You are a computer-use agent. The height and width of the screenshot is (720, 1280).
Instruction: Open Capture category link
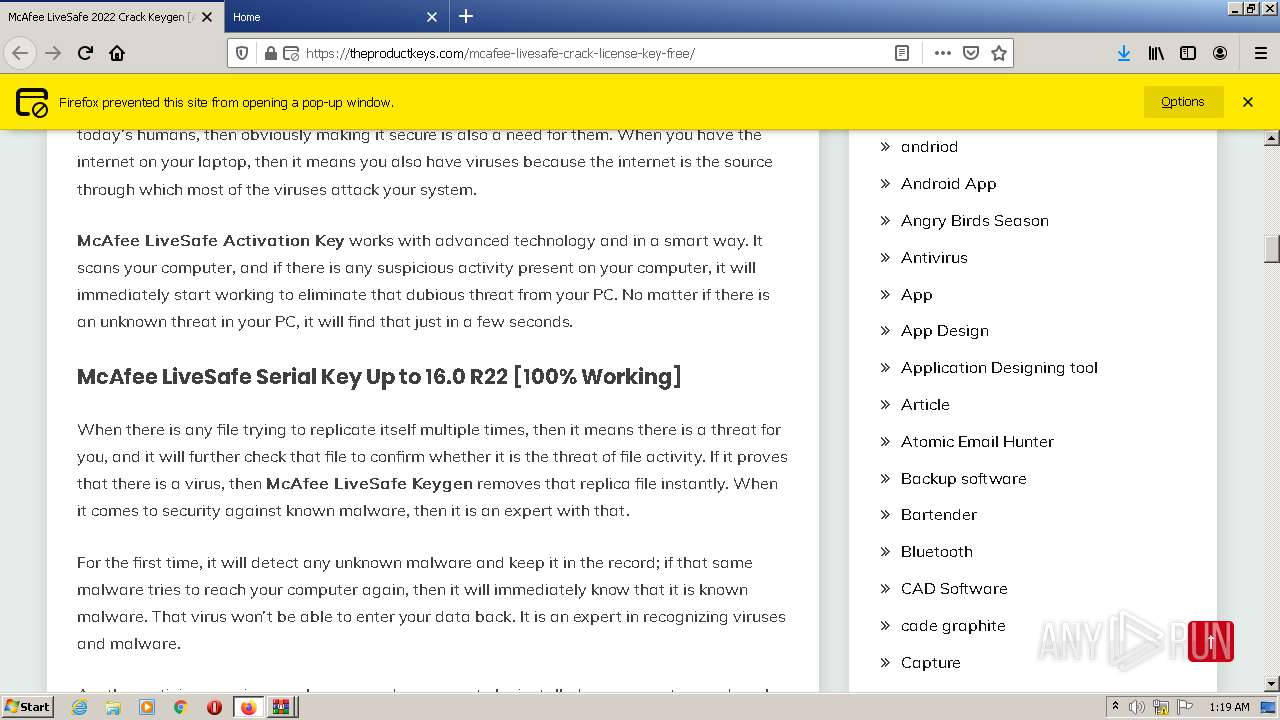click(x=930, y=663)
